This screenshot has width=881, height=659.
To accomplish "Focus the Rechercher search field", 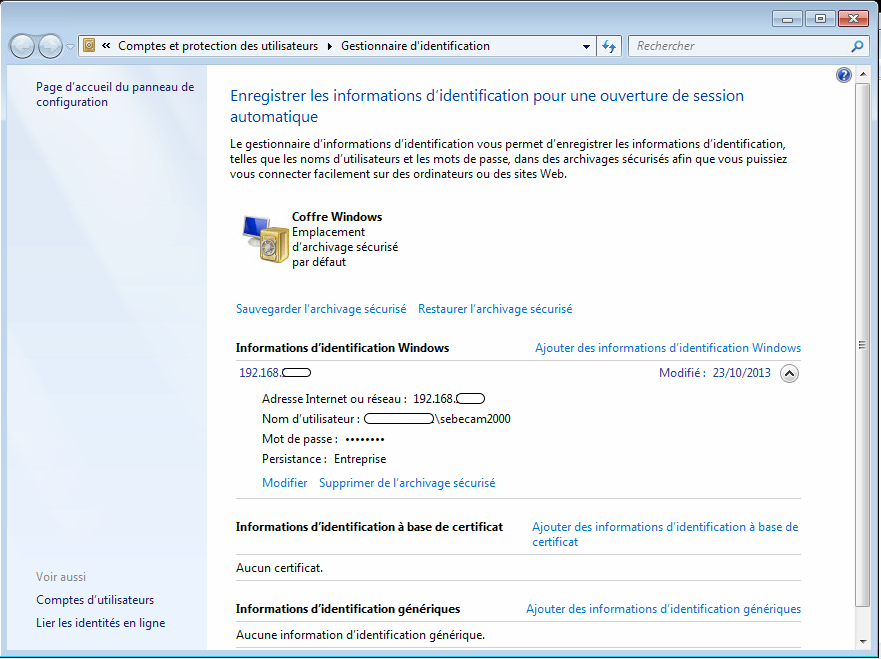I will (739, 46).
